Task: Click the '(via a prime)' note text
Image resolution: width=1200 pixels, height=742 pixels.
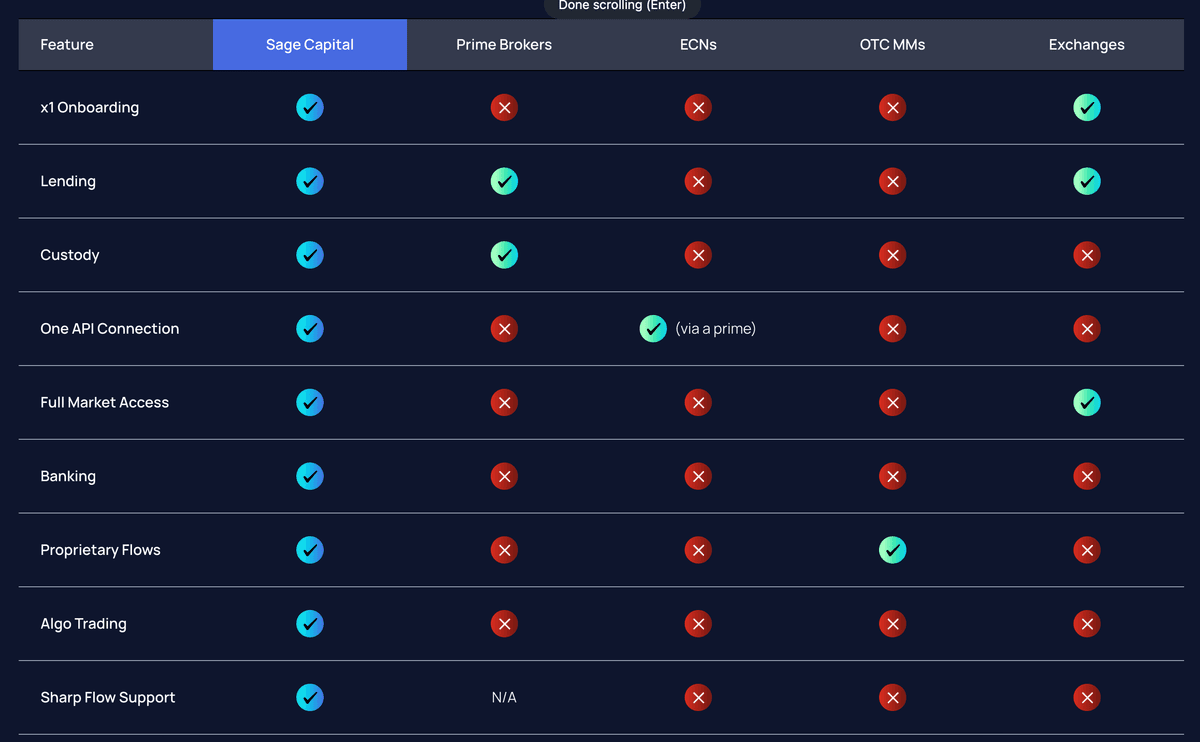Action: (x=716, y=328)
